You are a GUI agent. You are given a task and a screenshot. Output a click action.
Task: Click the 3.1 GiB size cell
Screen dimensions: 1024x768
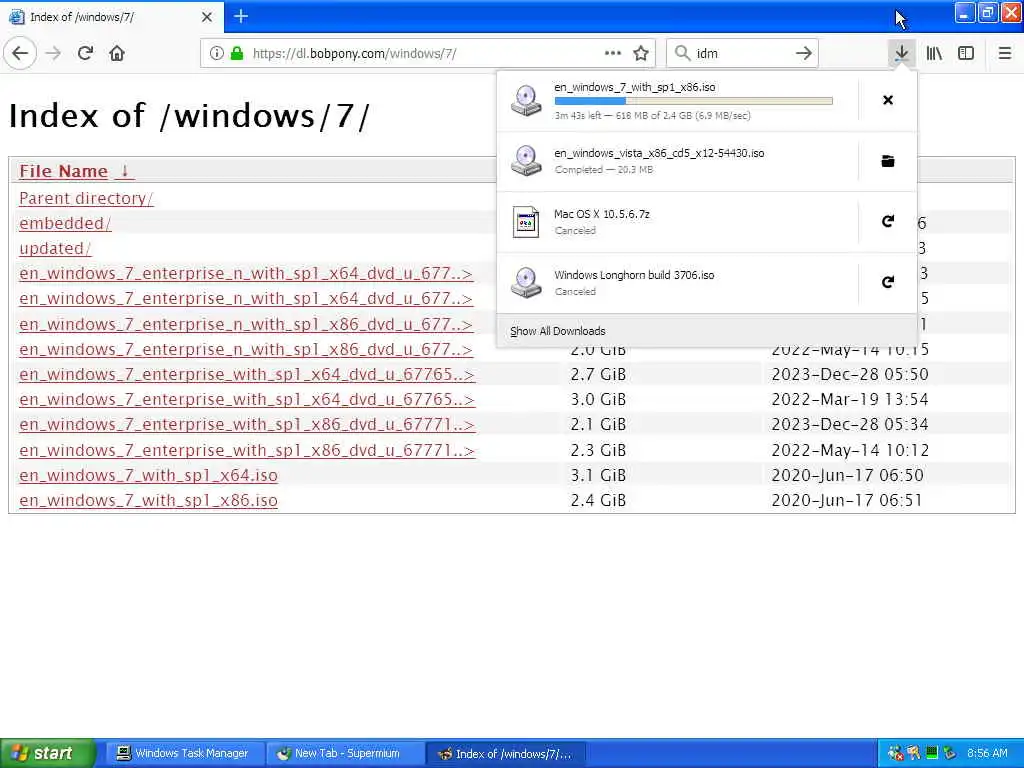pyautogui.click(x=598, y=475)
